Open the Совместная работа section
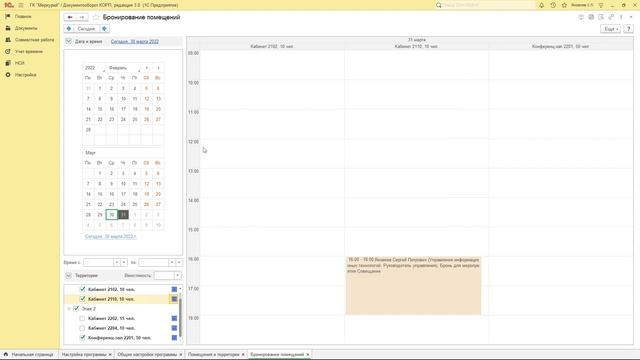 pyautogui.click(x=34, y=40)
